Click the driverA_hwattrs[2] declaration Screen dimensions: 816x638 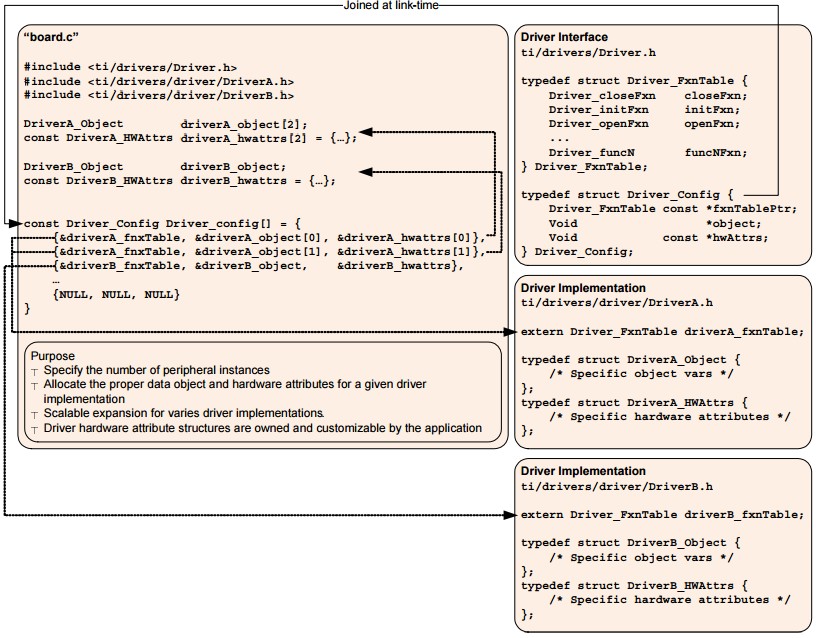click(x=269, y=139)
